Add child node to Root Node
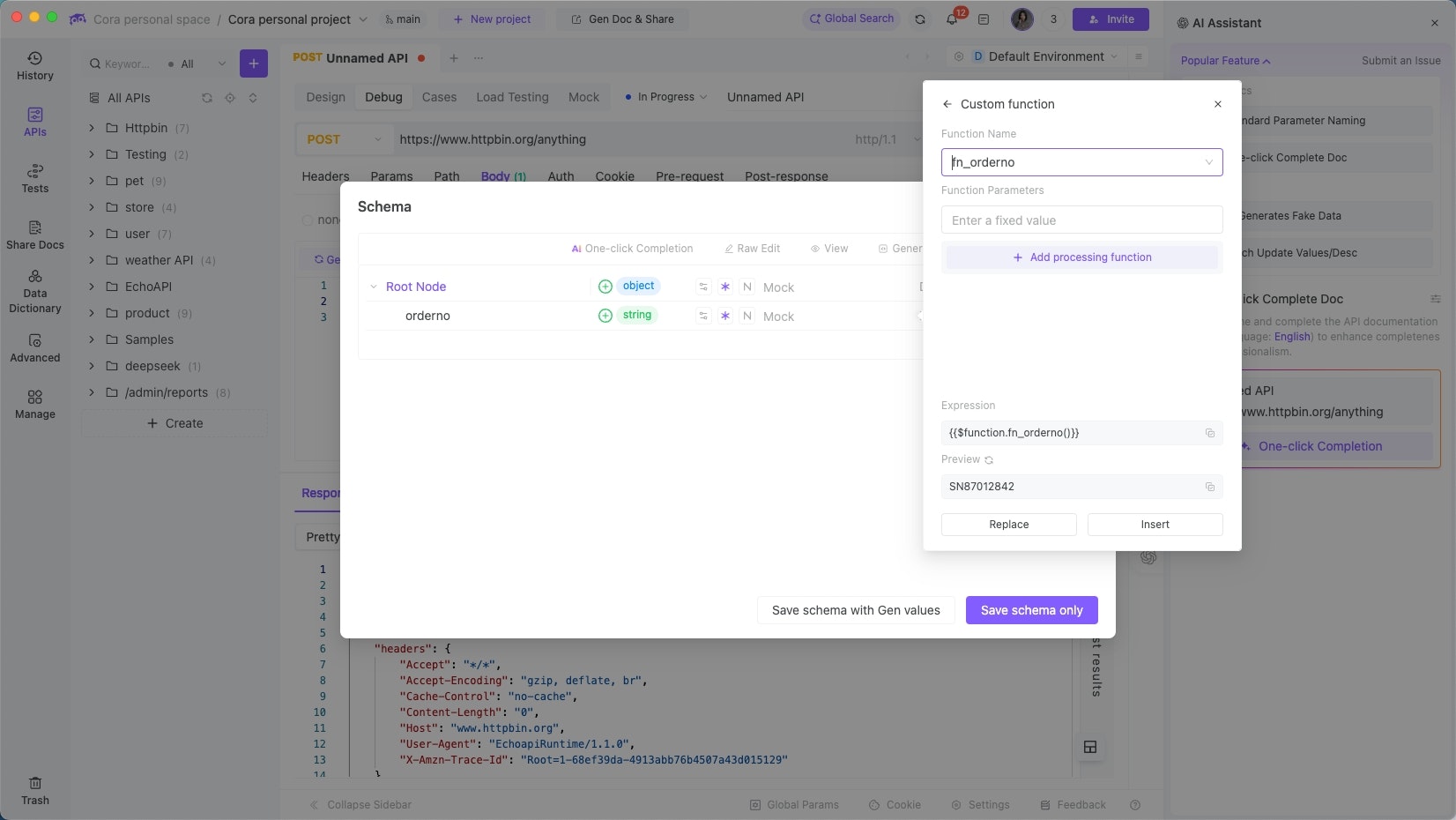The height and width of the screenshot is (820, 1456). click(605, 287)
